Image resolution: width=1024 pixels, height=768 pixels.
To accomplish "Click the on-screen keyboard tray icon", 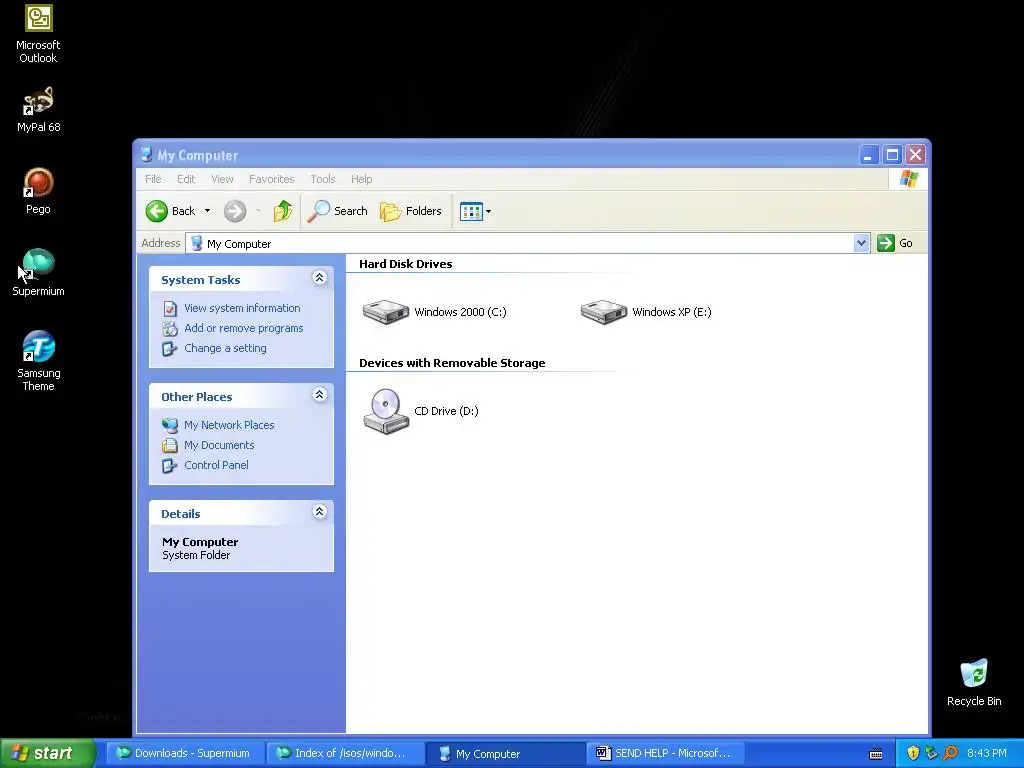I will [x=876, y=754].
